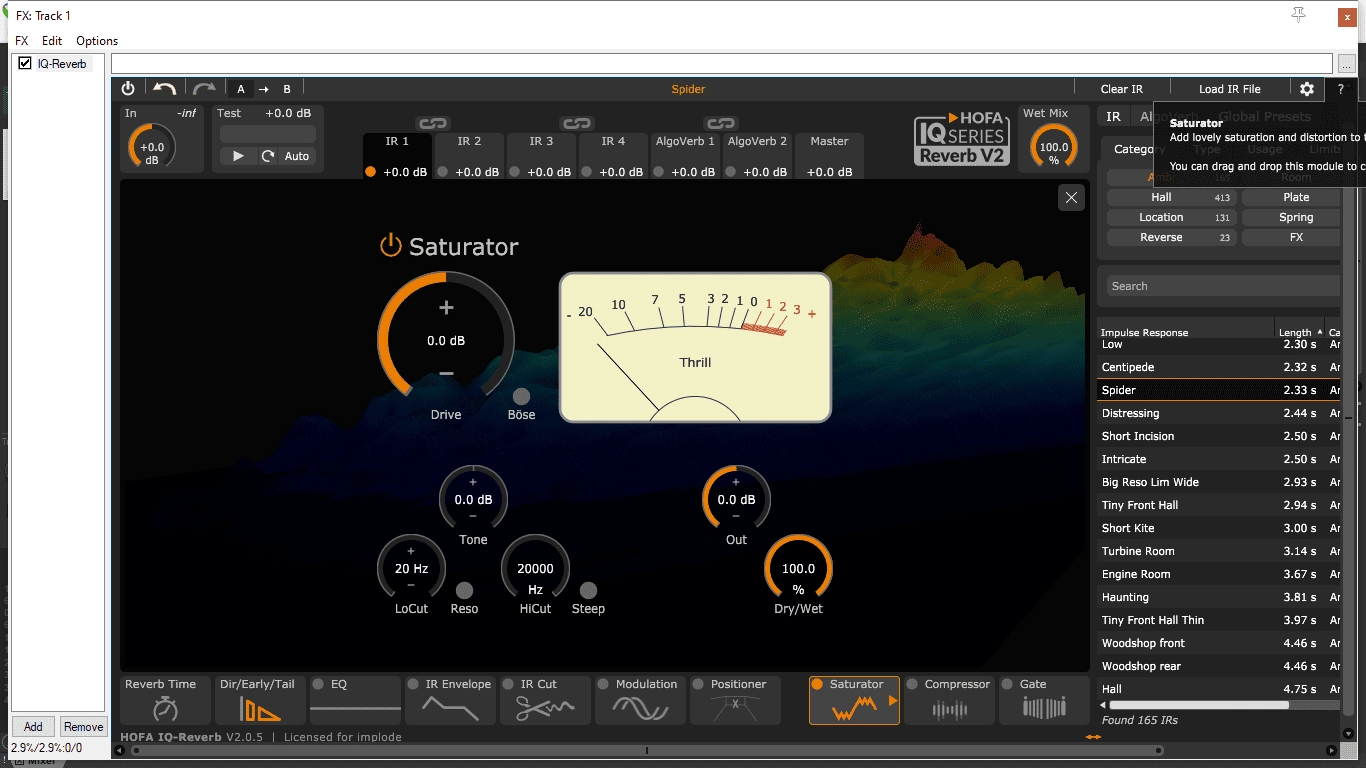Screen dimensions: 1366x768
Task: Open the IR Envelope module
Action: (450, 700)
